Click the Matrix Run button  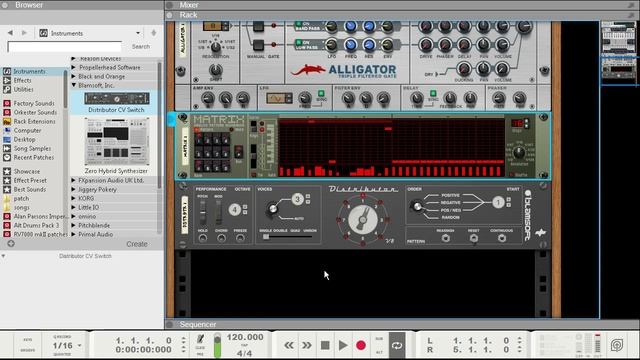point(239,151)
